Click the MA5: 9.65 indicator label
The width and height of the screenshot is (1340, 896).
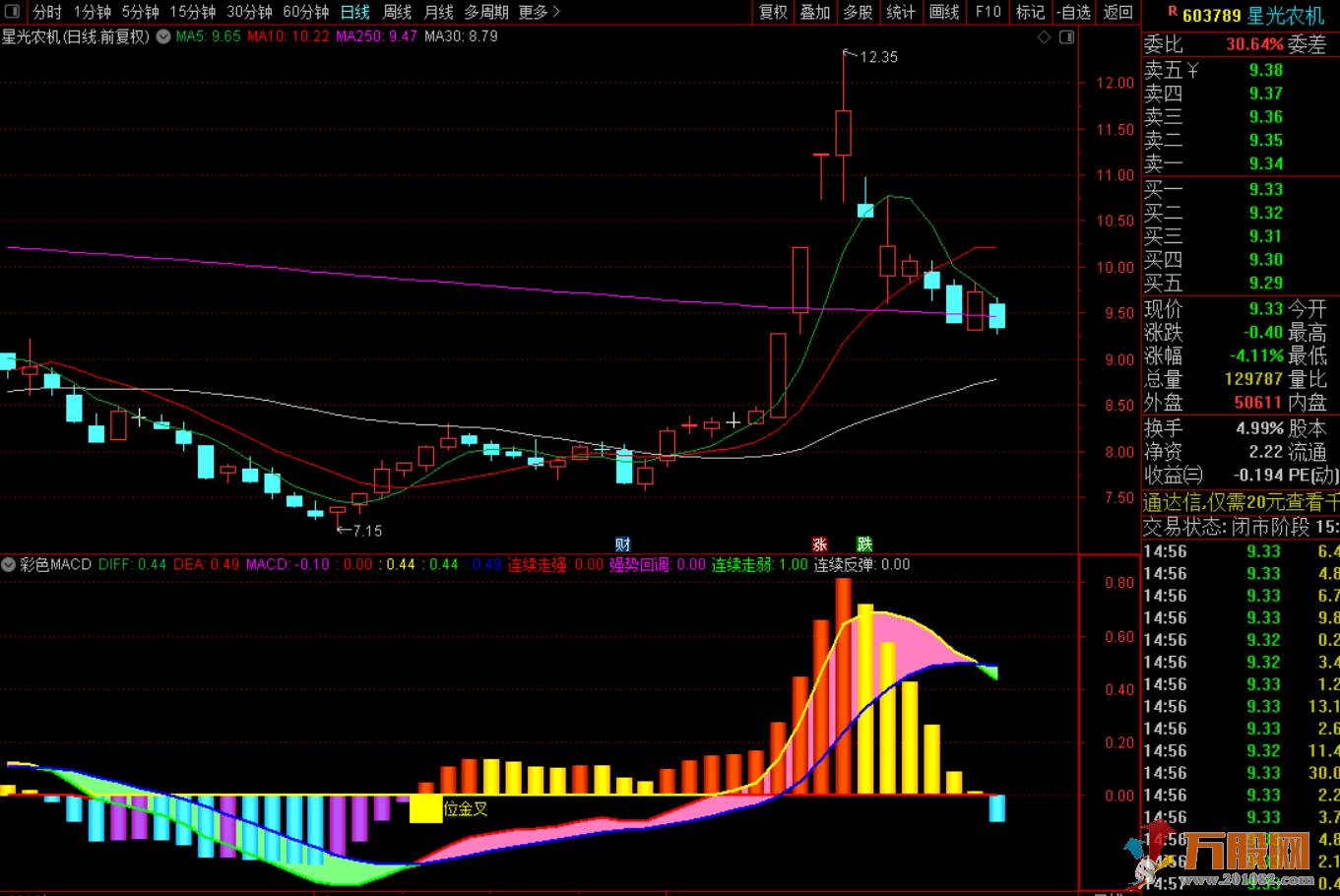(x=208, y=36)
